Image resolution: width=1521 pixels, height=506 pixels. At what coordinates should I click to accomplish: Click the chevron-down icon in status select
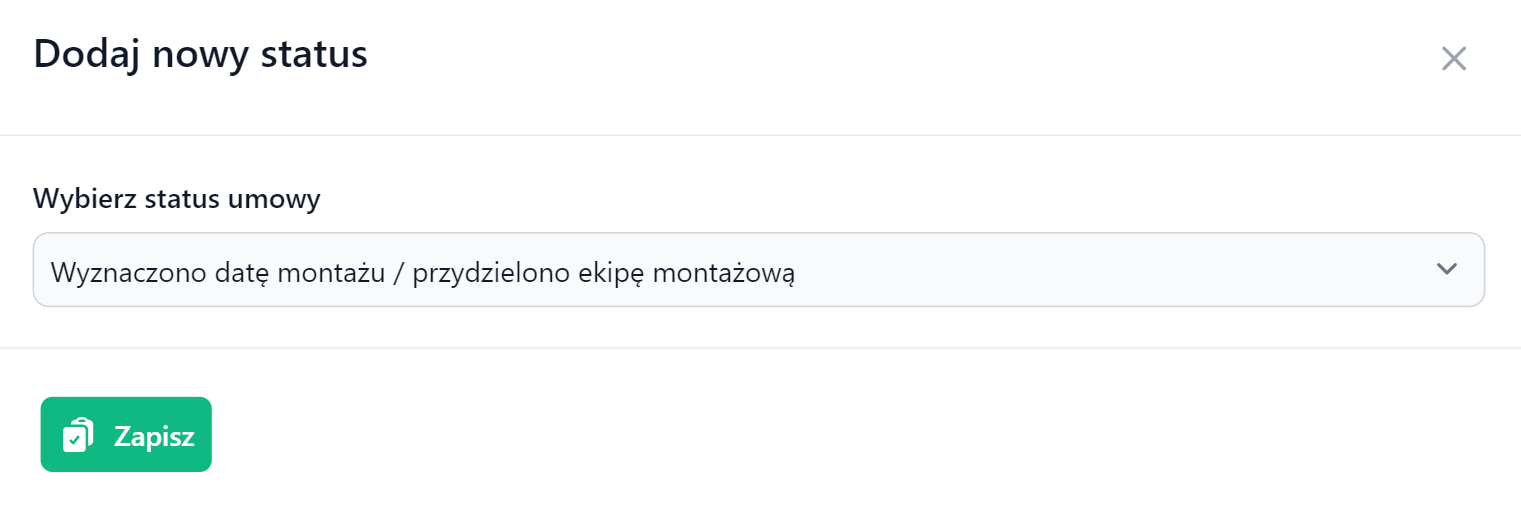point(1446,269)
